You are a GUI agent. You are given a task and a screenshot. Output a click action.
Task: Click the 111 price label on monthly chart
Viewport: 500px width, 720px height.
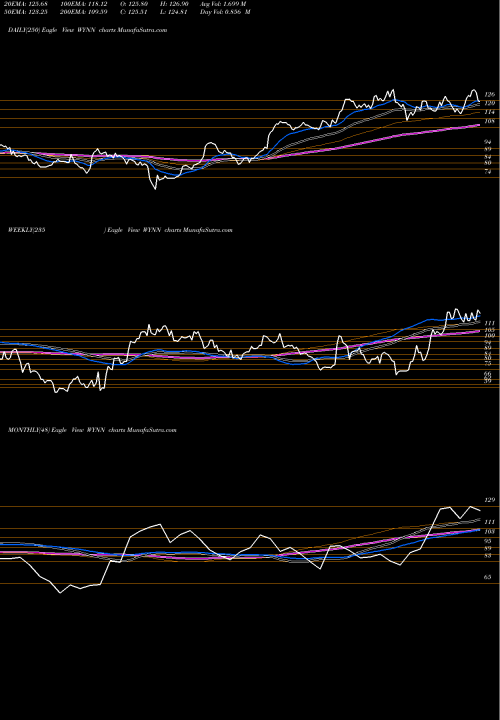(490, 523)
